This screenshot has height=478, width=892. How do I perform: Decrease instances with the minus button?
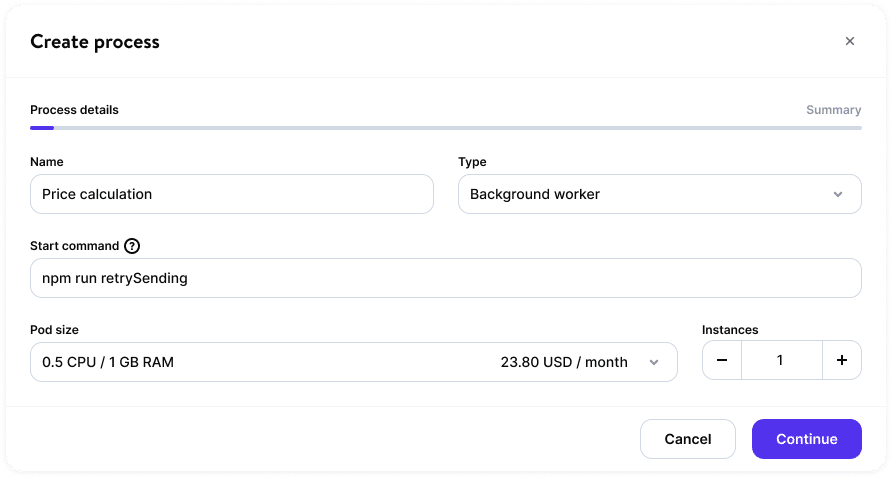pos(722,361)
